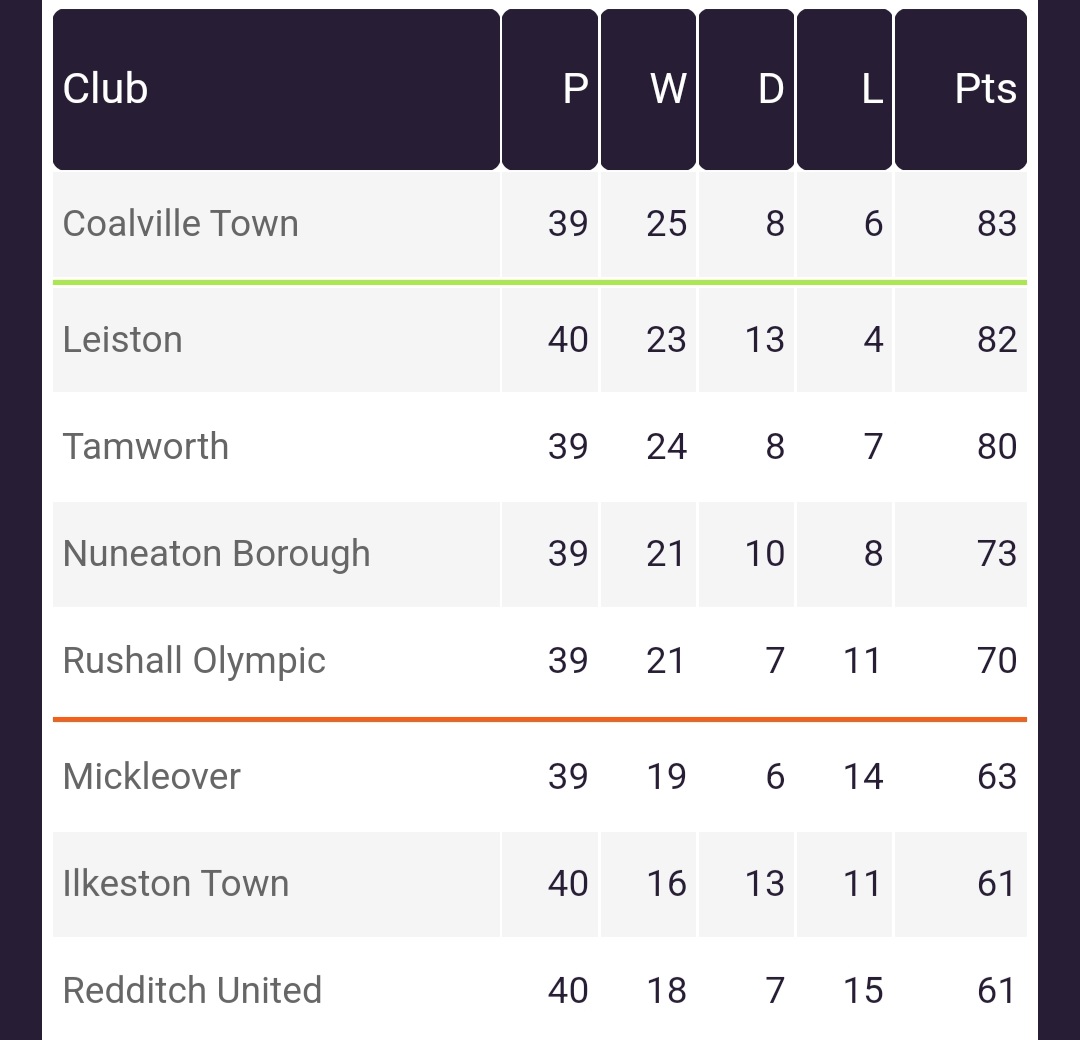Sort by the Pts points header

[961, 90]
